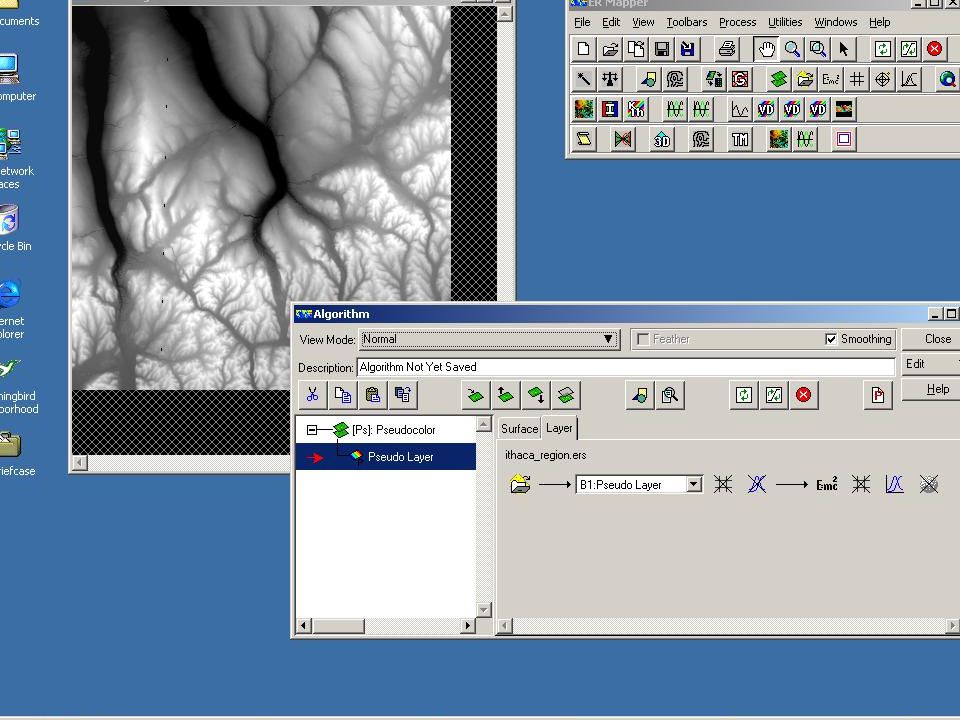The height and width of the screenshot is (720, 960).
Task: Click the blue transform curve icon after Emc²
Action: pos(894,485)
